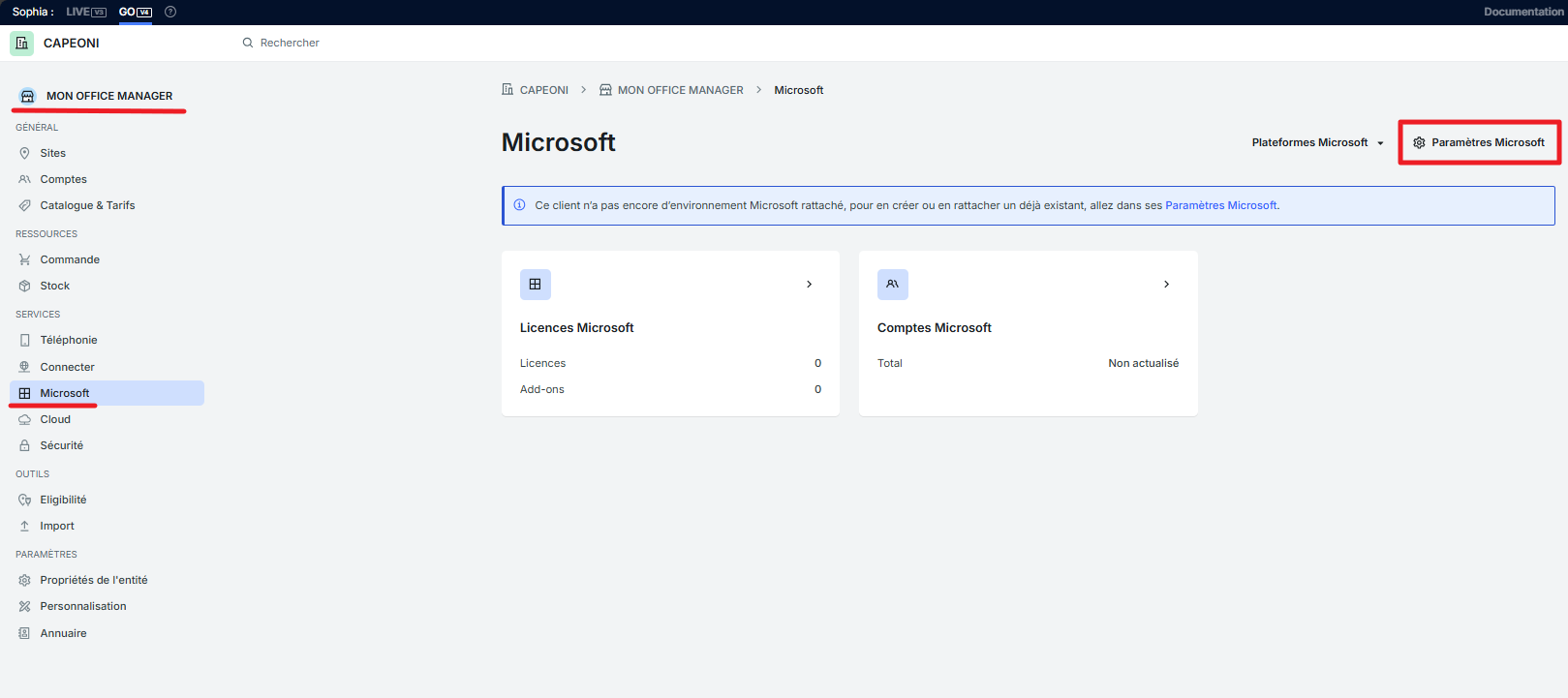
Task: Click the Sites location pin icon
Action: tap(25, 153)
